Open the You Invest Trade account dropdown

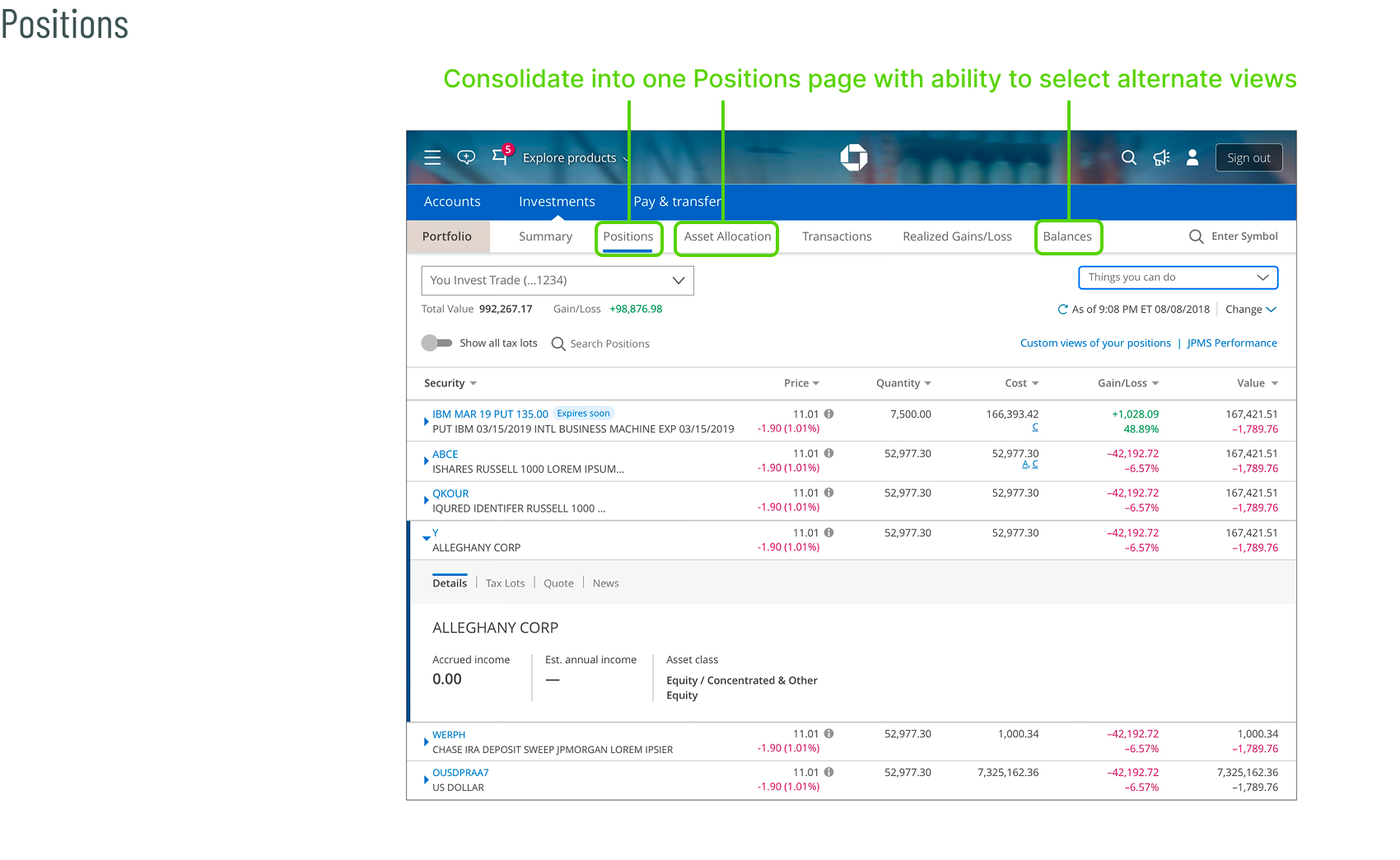558,280
